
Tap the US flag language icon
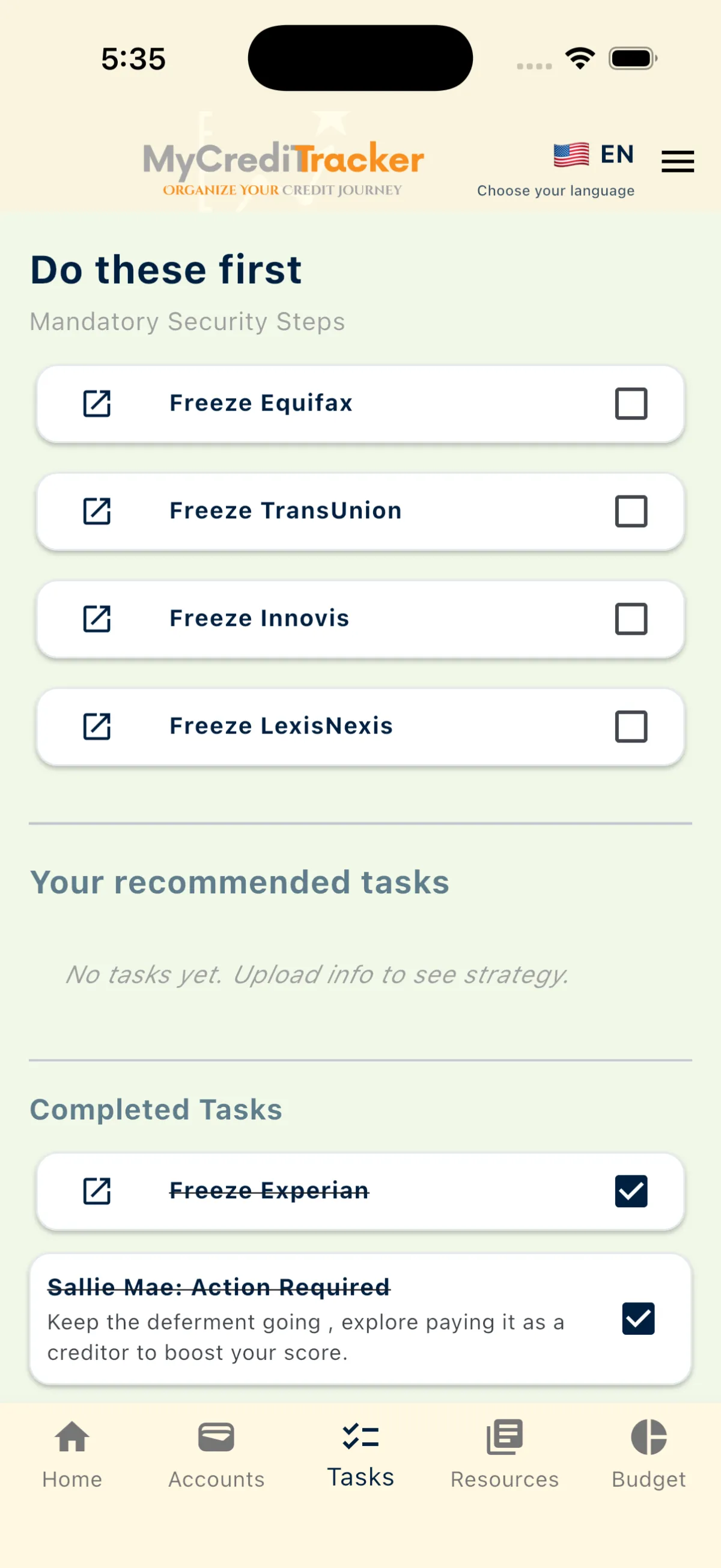pos(571,155)
